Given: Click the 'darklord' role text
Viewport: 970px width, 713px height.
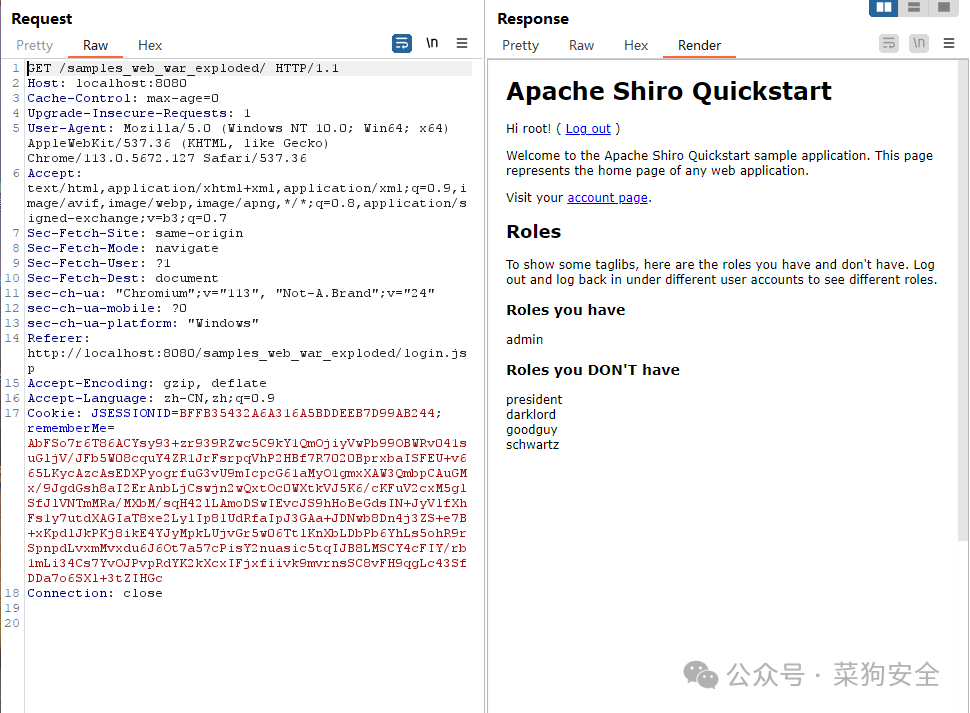Looking at the screenshot, I should 531,414.
